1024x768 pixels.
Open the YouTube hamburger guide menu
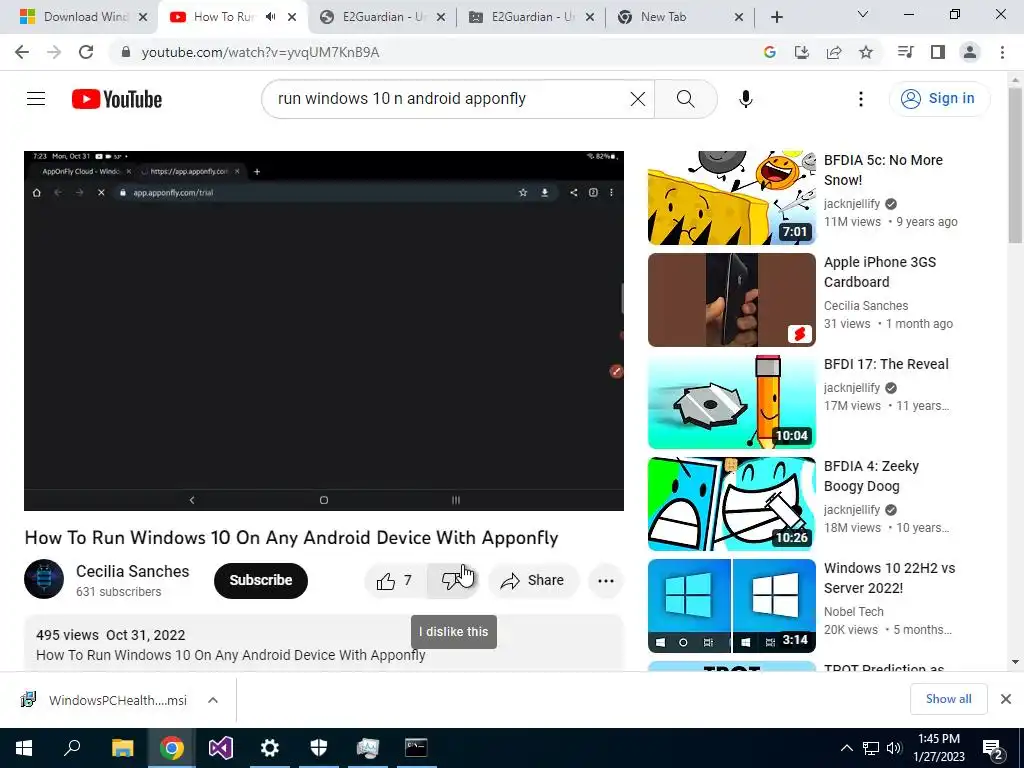36,99
